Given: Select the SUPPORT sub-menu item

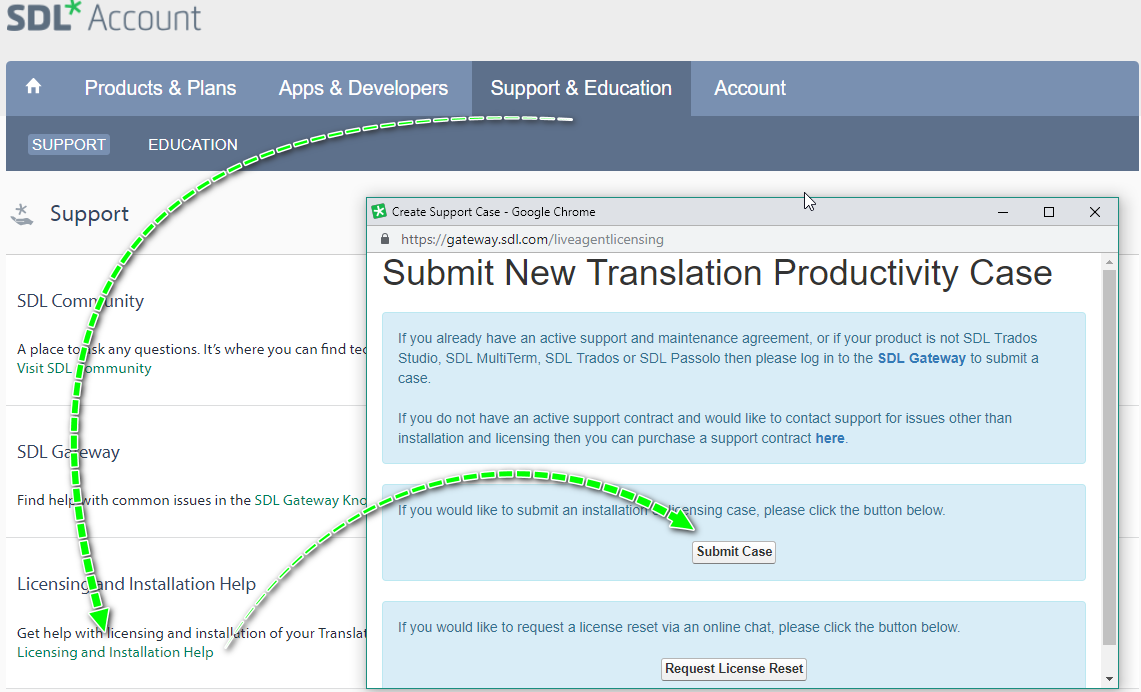Looking at the screenshot, I should tap(68, 144).
